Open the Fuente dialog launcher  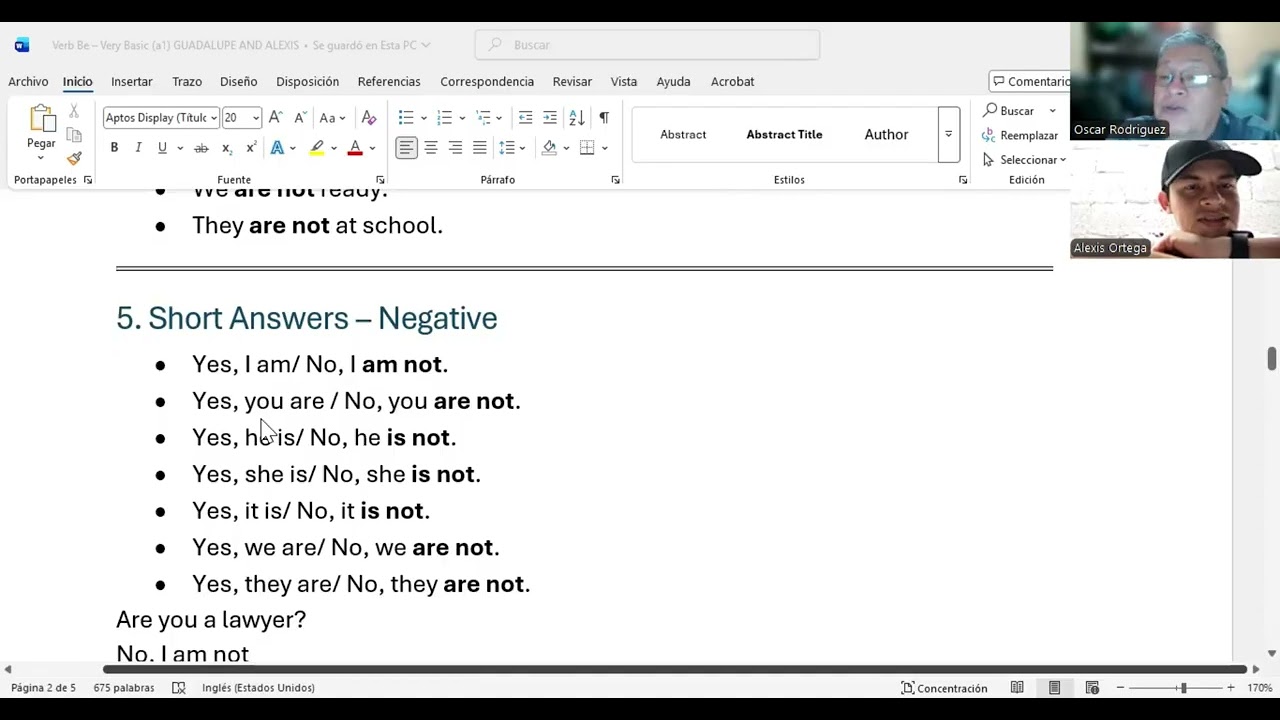click(380, 180)
